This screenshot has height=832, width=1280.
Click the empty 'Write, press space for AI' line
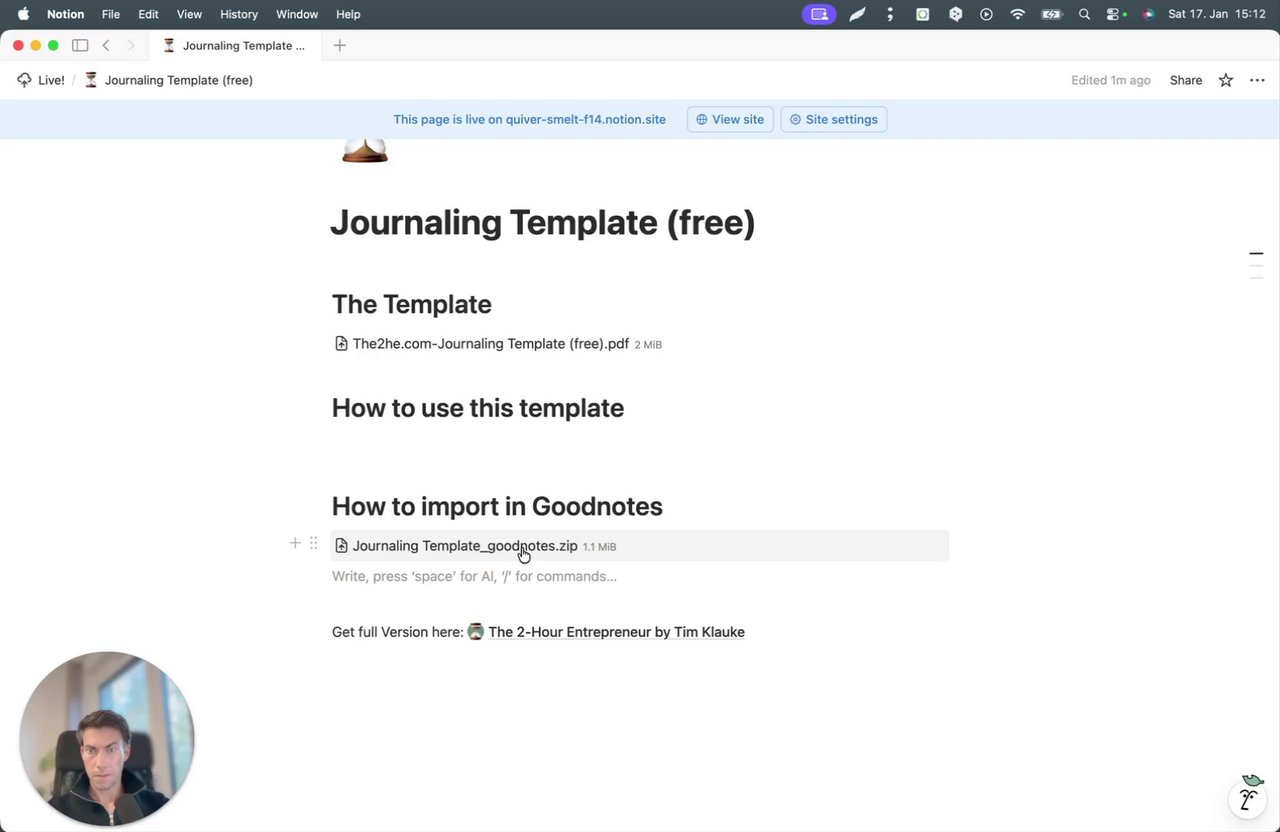(639, 576)
